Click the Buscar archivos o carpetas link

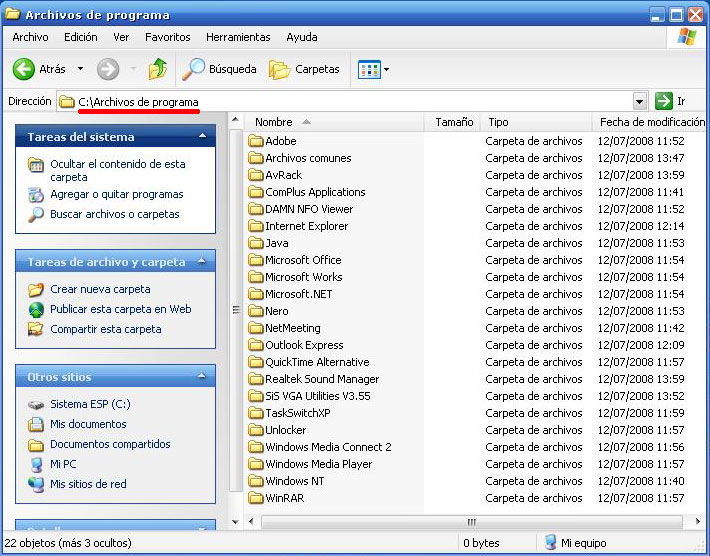tap(115, 214)
